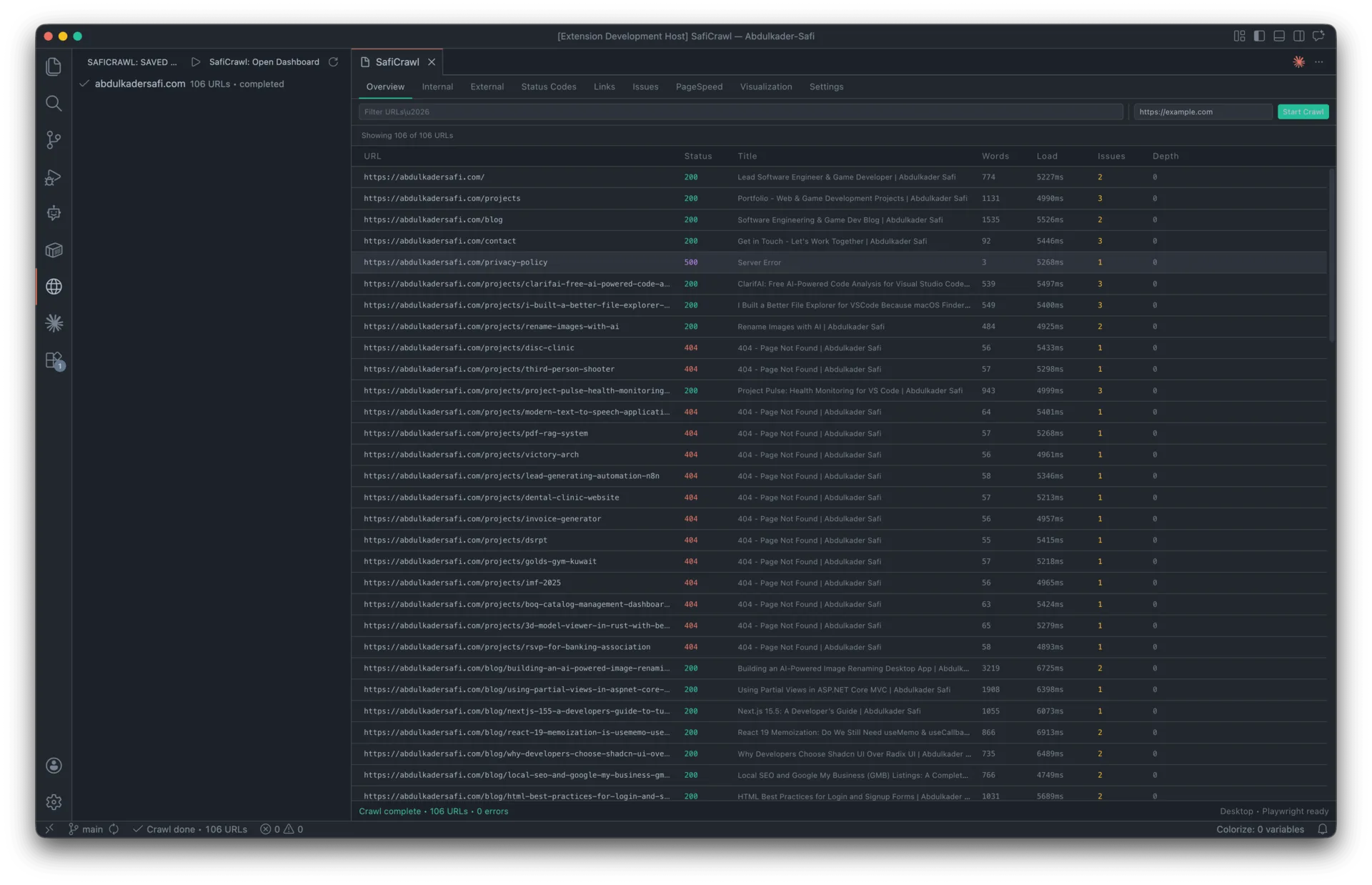Click the errors and warnings indicator in status bar
Image resolution: width=1372 pixels, height=885 pixels.
[282, 829]
